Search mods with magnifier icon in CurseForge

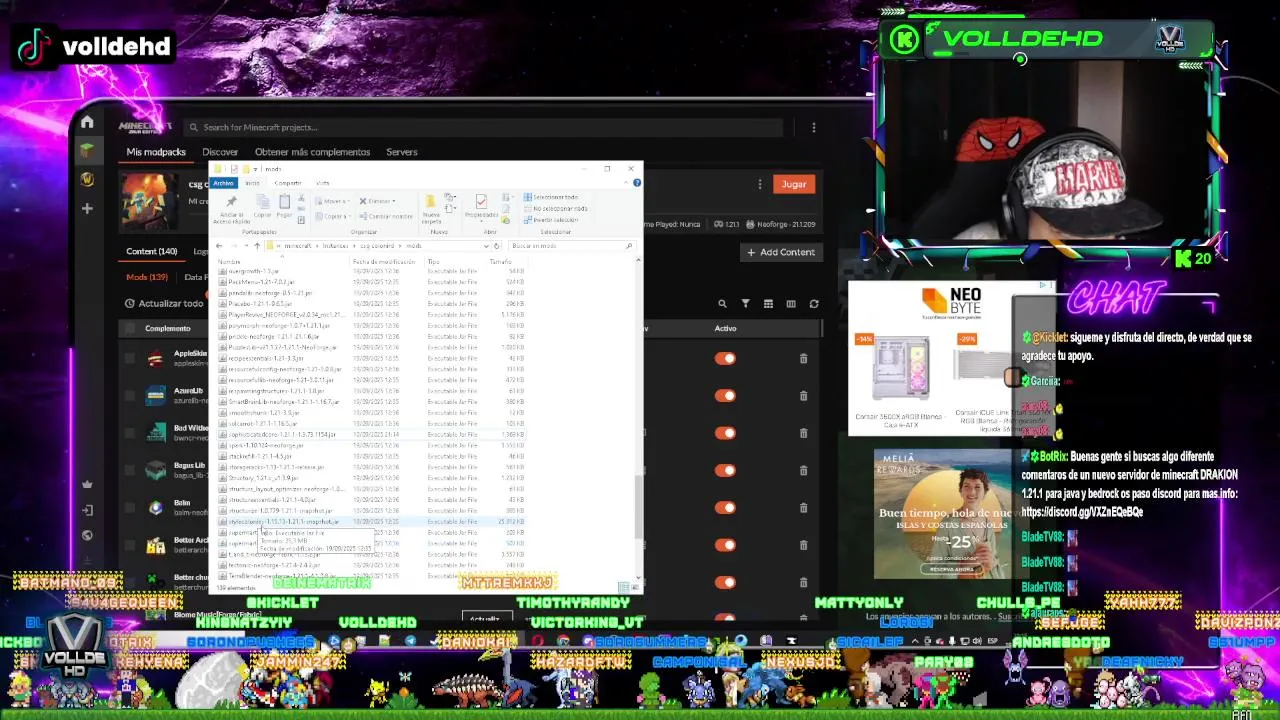click(722, 304)
